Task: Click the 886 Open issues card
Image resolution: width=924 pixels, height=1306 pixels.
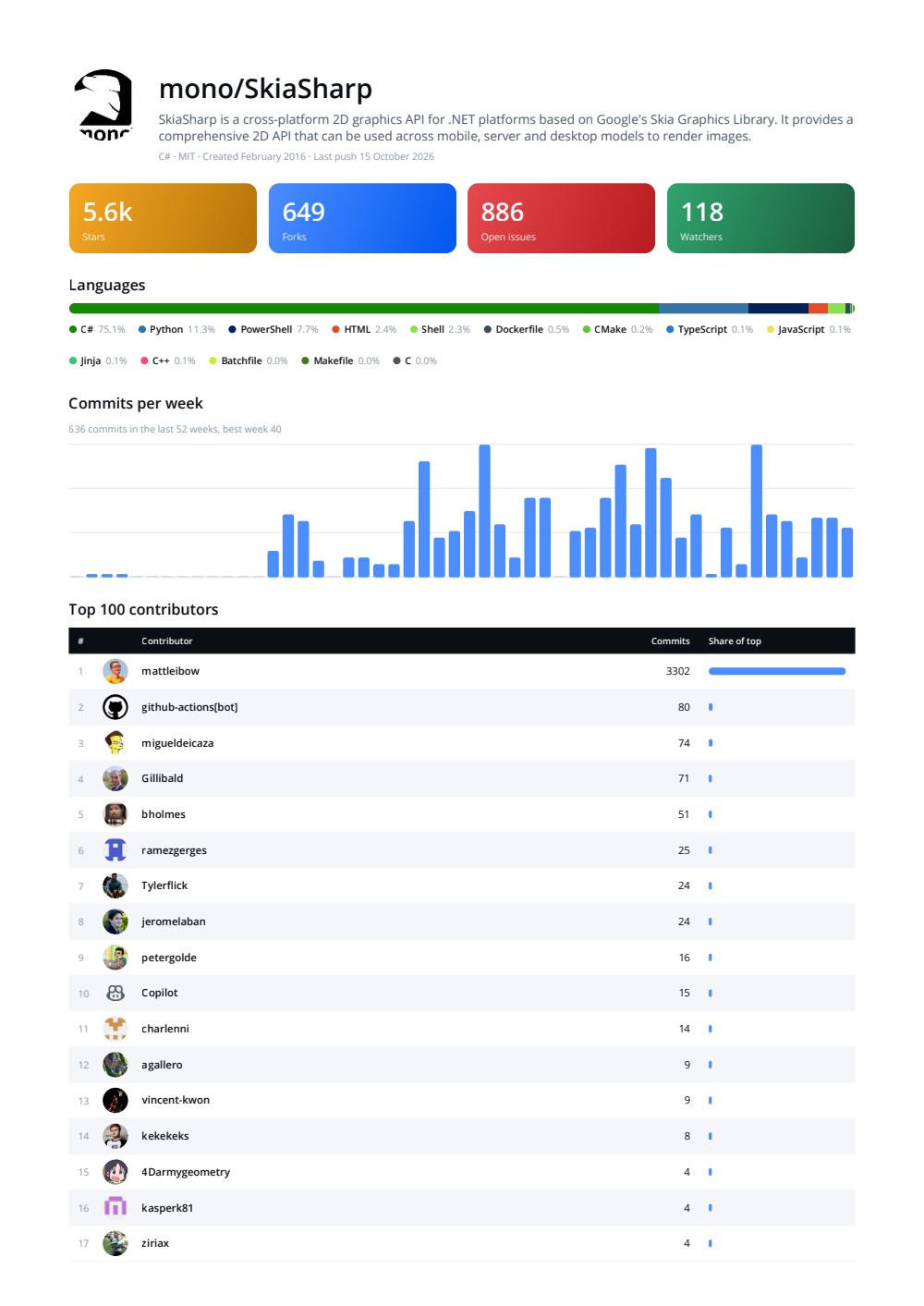Action: point(561,218)
